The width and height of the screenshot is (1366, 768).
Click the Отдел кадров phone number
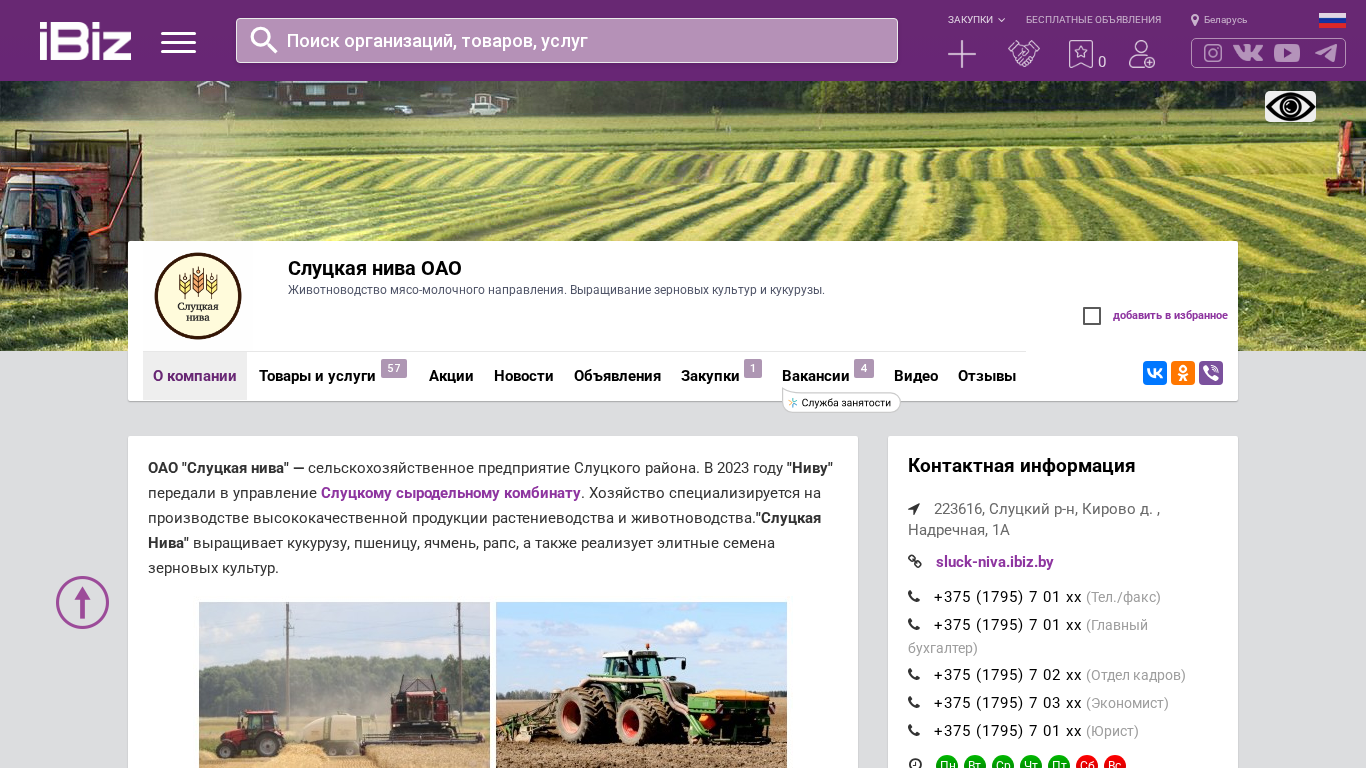(1008, 675)
